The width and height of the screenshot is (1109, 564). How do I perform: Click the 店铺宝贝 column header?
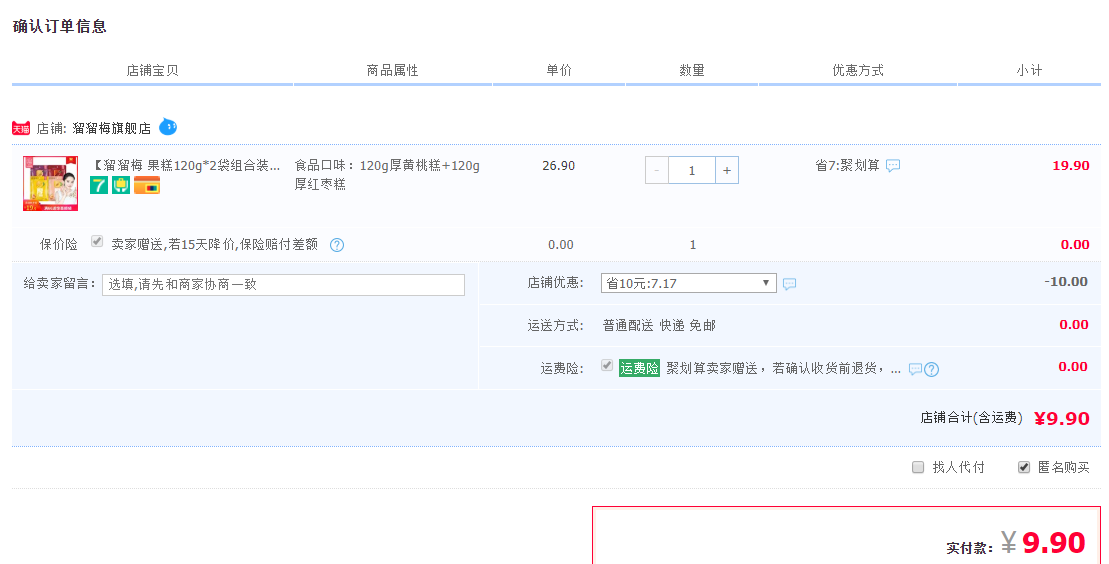152,70
